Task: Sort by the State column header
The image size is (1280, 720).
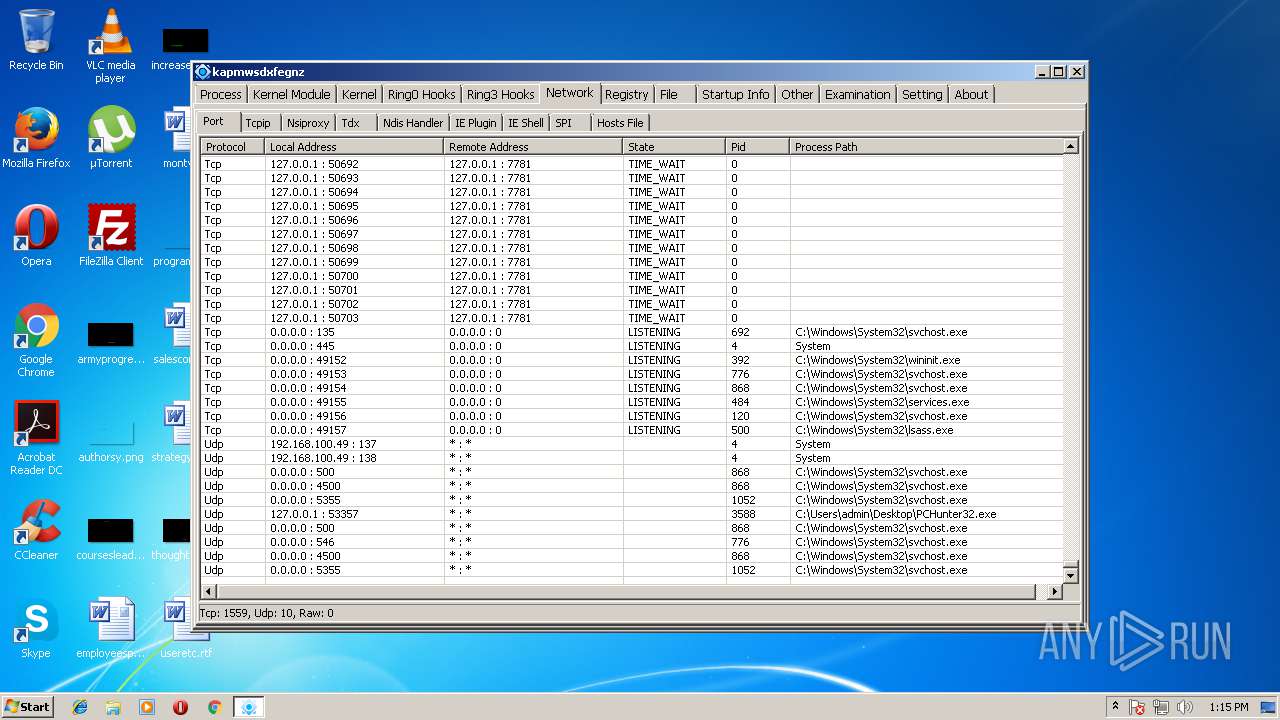Action: coord(674,147)
